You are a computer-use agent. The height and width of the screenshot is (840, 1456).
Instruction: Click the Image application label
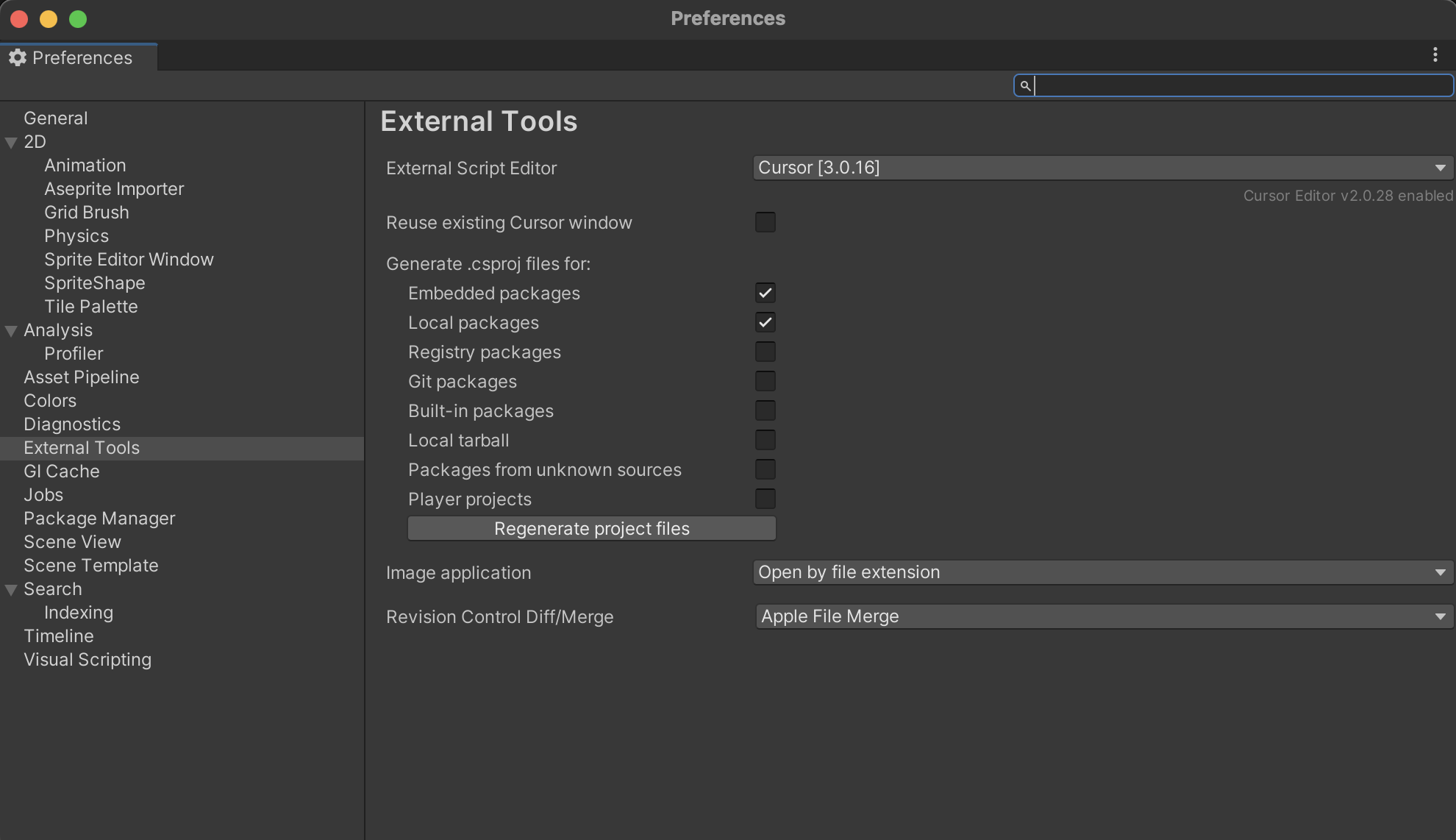coord(458,572)
